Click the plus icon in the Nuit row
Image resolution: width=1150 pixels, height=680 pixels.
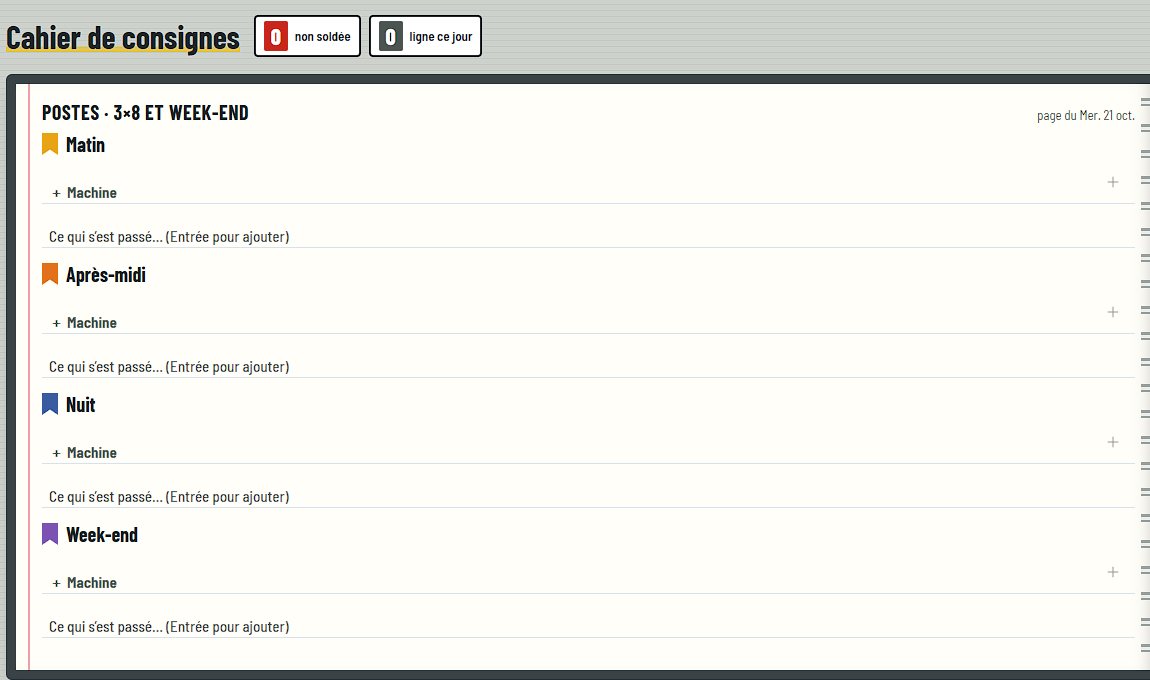point(1113,442)
